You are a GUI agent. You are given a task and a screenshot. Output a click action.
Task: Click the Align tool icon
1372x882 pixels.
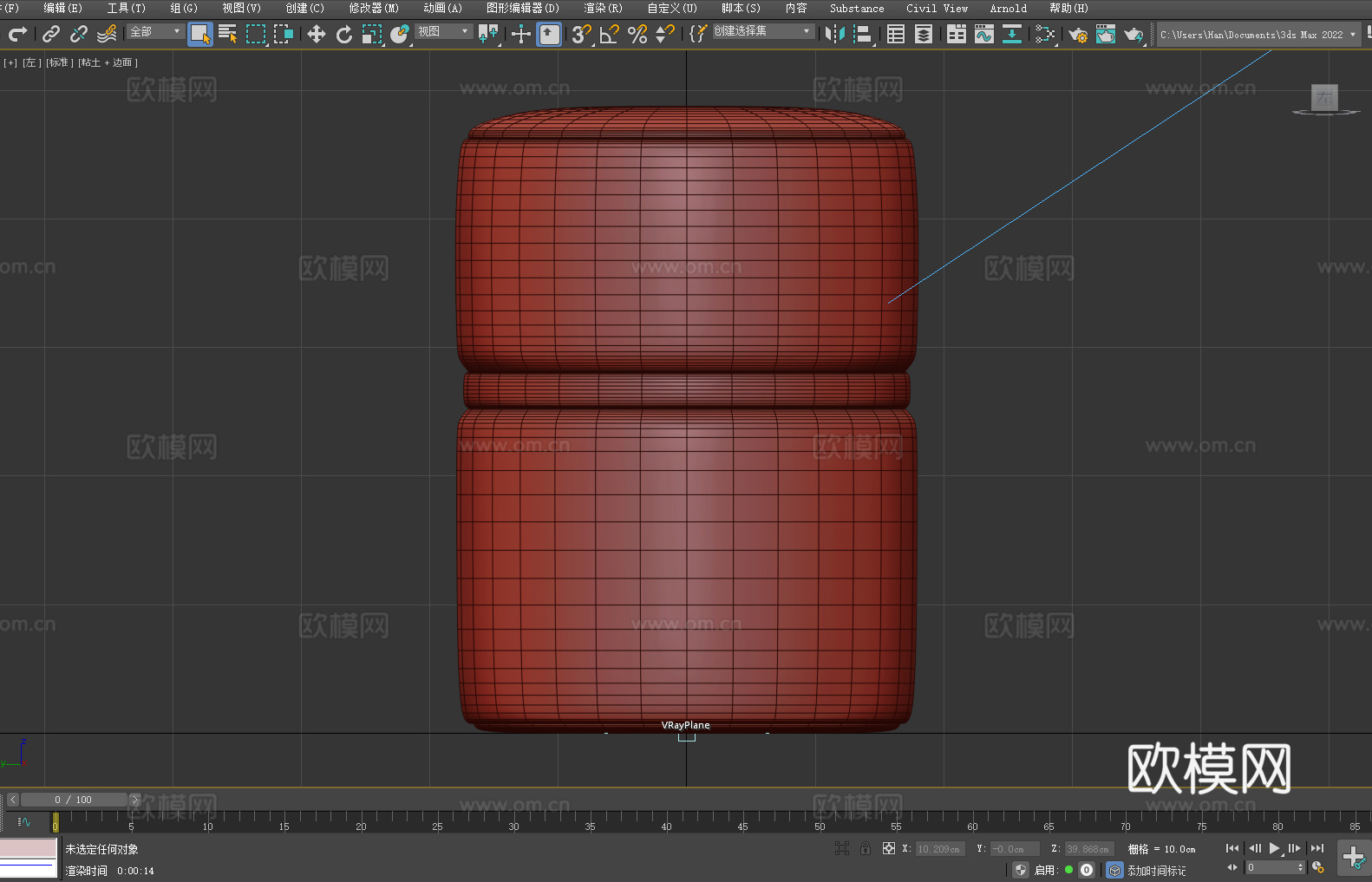(x=863, y=34)
